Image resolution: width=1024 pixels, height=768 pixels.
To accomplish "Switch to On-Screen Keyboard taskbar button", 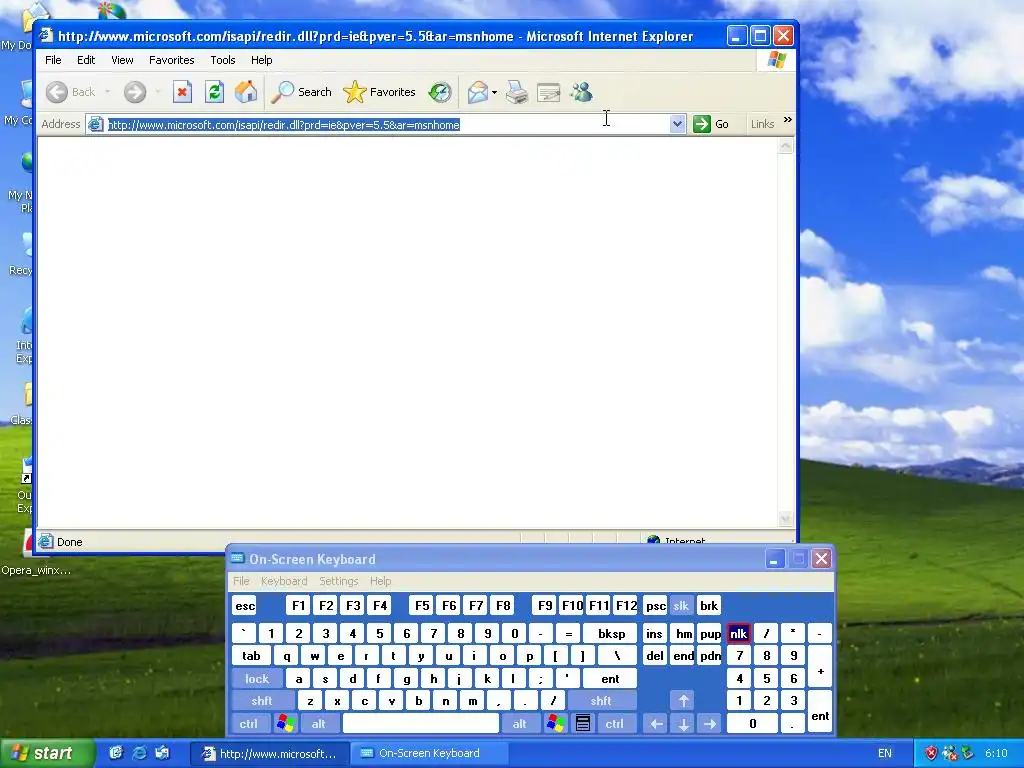I will click(428, 753).
